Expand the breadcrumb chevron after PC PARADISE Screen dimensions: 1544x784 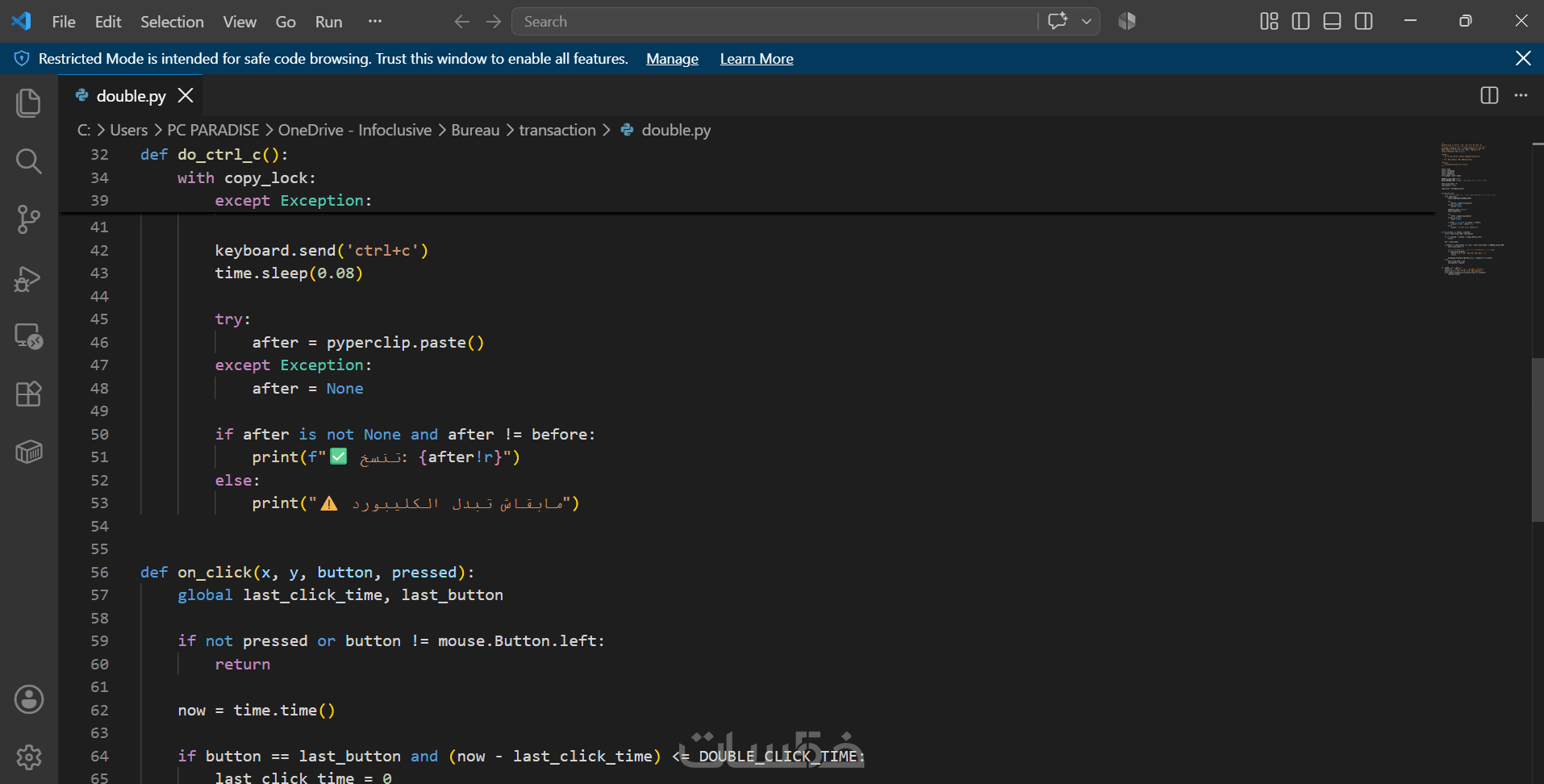pyautogui.click(x=269, y=130)
